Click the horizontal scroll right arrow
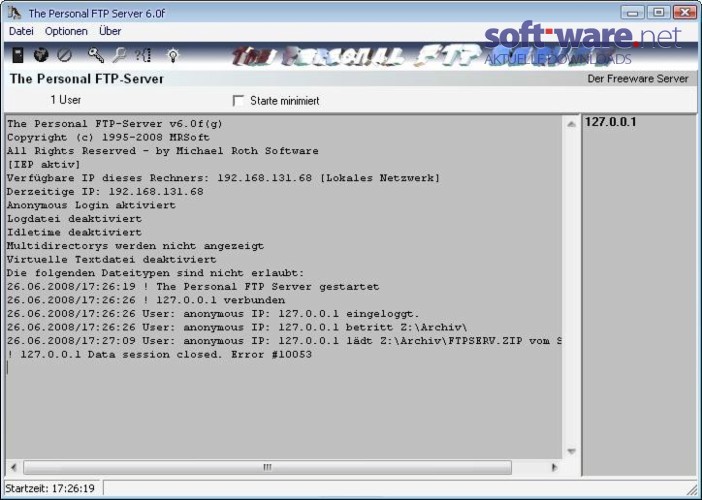The width and height of the screenshot is (702, 500). [554, 467]
